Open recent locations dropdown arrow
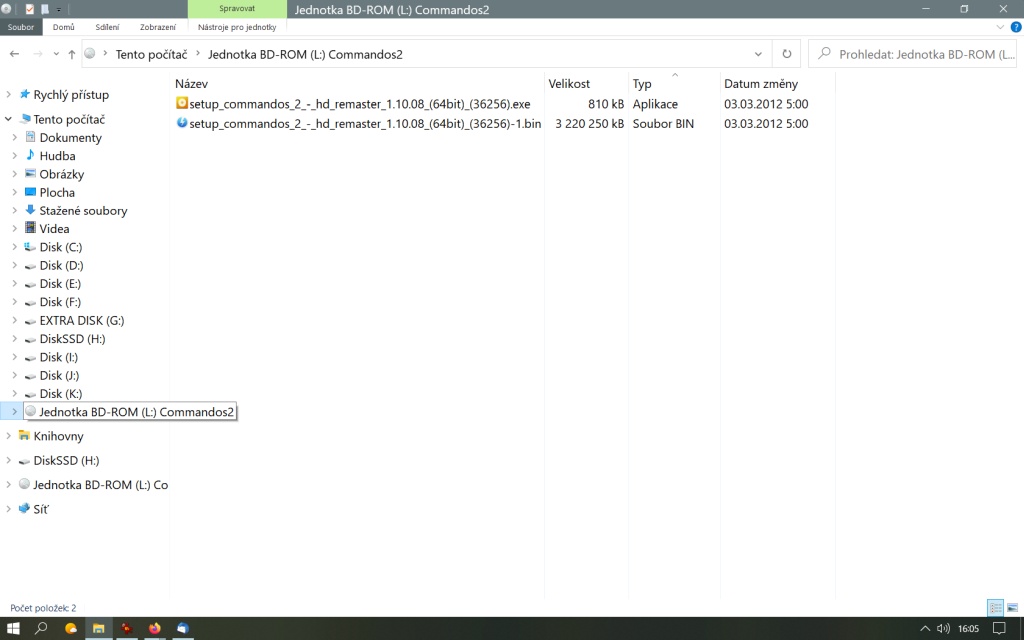 tap(56, 54)
